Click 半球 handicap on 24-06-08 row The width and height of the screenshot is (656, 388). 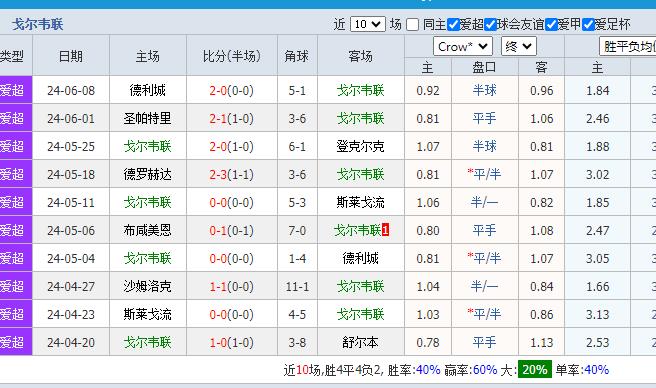[484, 90]
